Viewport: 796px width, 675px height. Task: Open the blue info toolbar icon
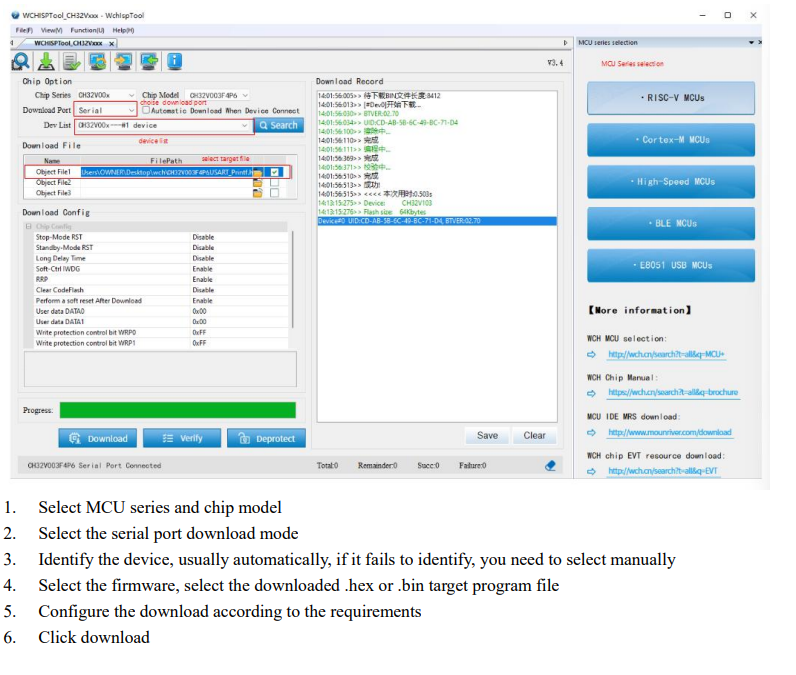tap(174, 62)
